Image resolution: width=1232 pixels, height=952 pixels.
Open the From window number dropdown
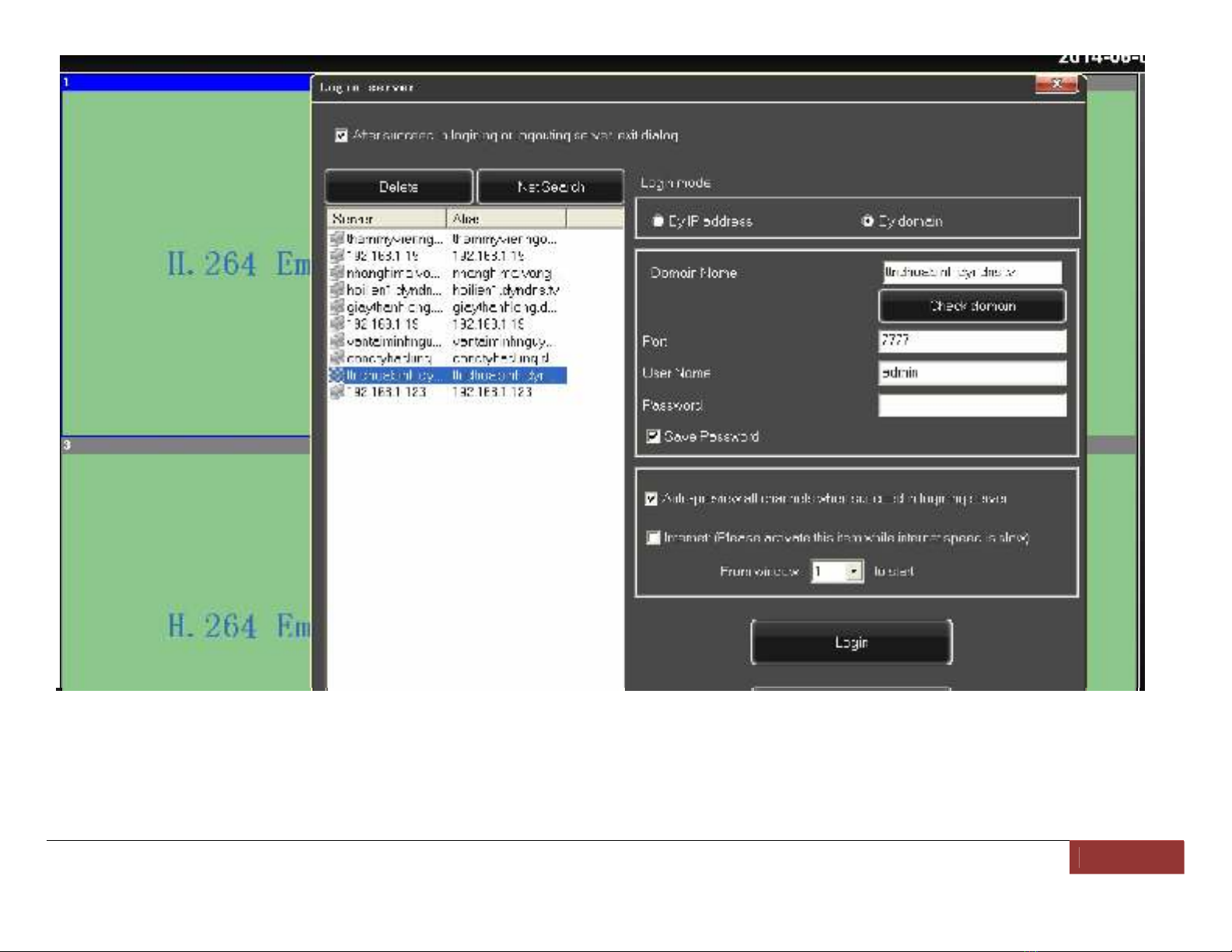(854, 572)
